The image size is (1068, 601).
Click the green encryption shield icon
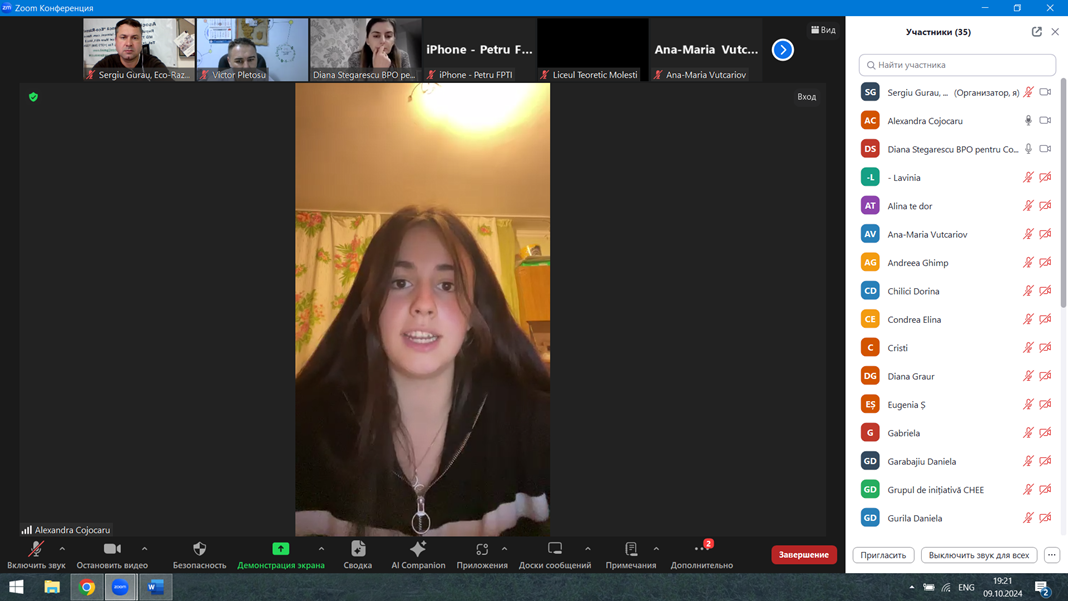coord(33,97)
